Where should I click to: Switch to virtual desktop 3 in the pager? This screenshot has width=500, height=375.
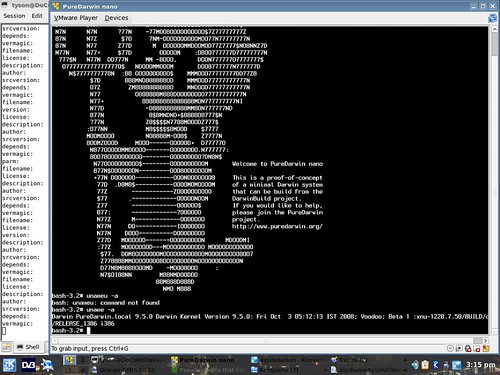pyautogui.click(x=69, y=370)
